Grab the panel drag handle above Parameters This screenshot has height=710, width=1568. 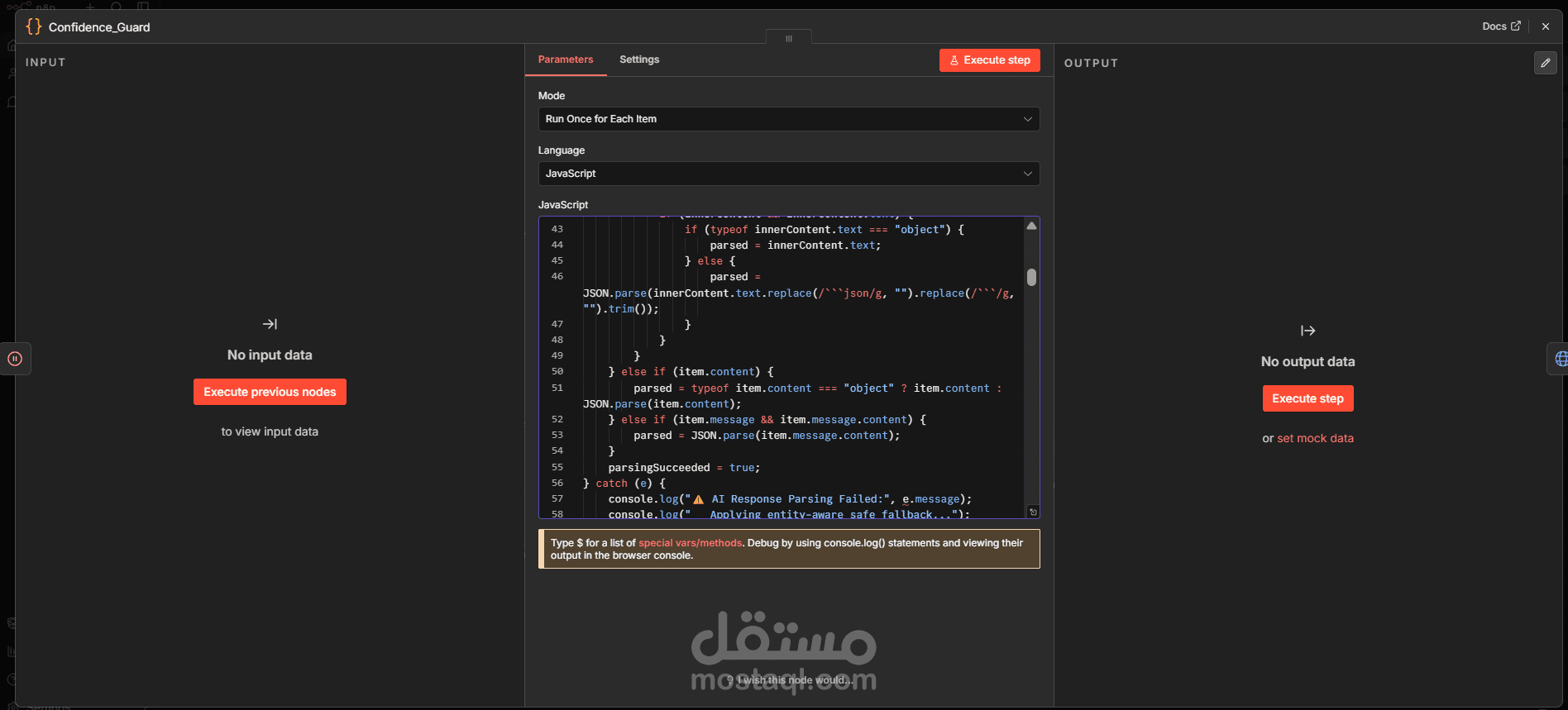pos(789,38)
